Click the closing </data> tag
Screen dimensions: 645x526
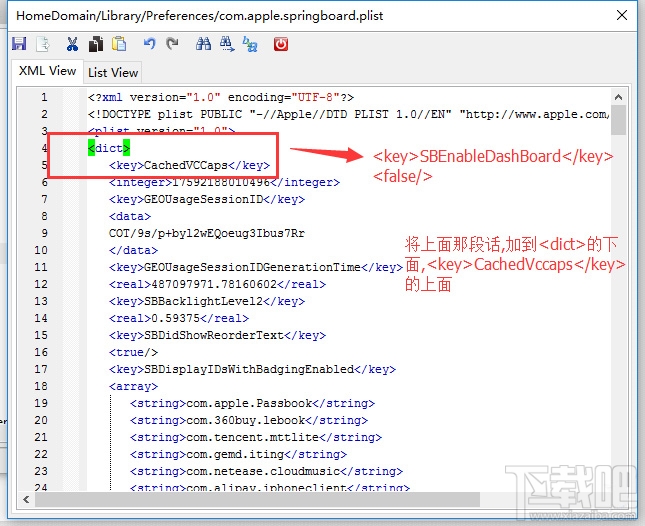pos(133,250)
